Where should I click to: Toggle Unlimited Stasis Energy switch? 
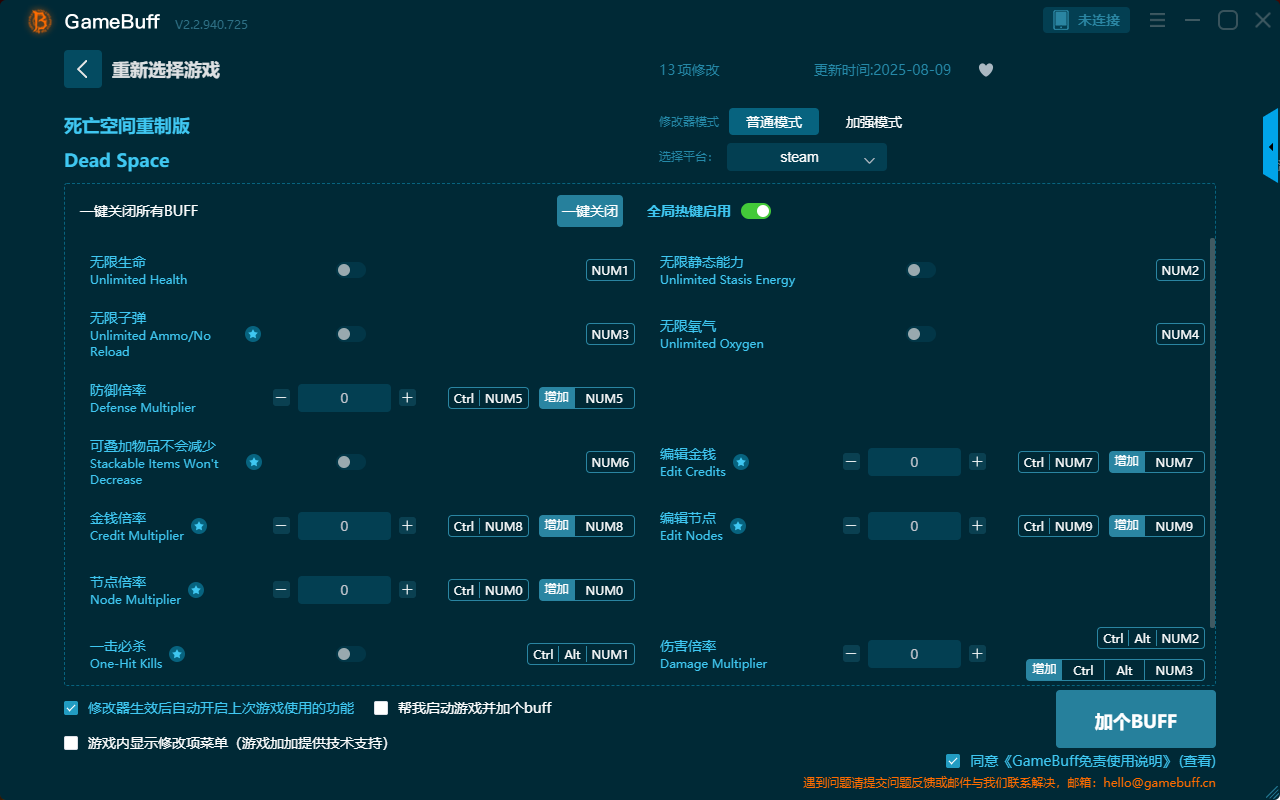click(x=921, y=270)
